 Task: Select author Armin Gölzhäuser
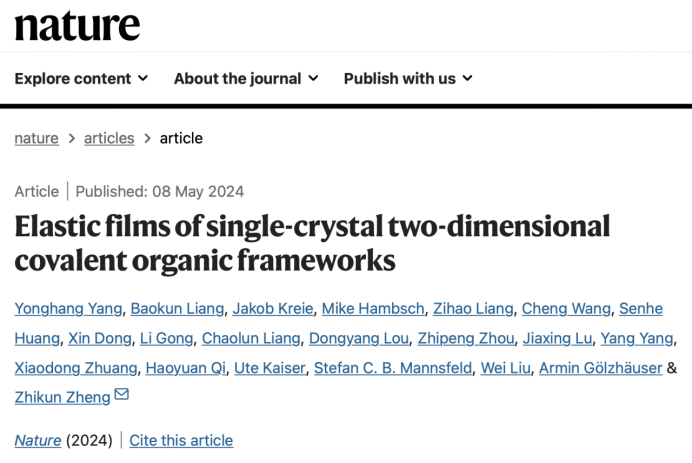coord(600,368)
